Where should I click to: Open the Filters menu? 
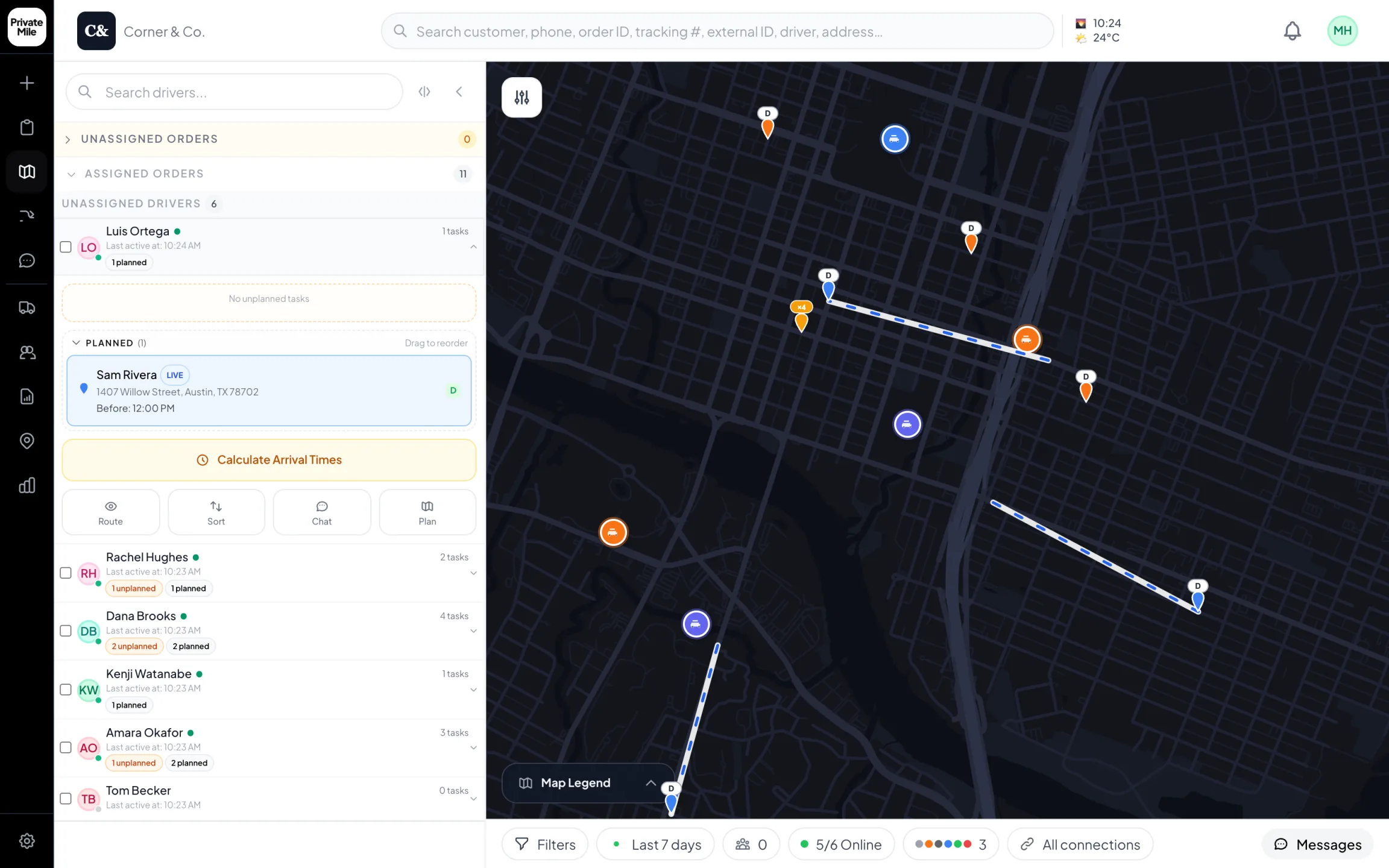click(545, 844)
